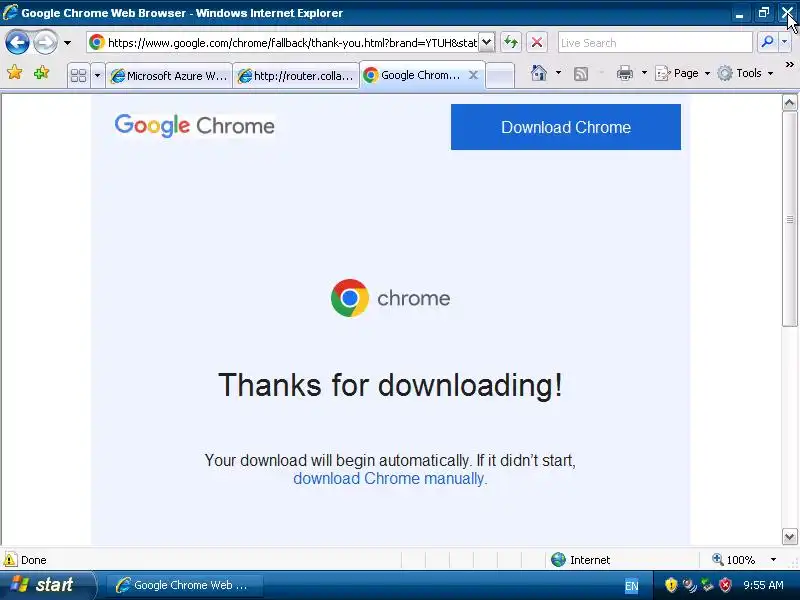
Task: Expand the Home button dropdown
Action: click(558, 73)
